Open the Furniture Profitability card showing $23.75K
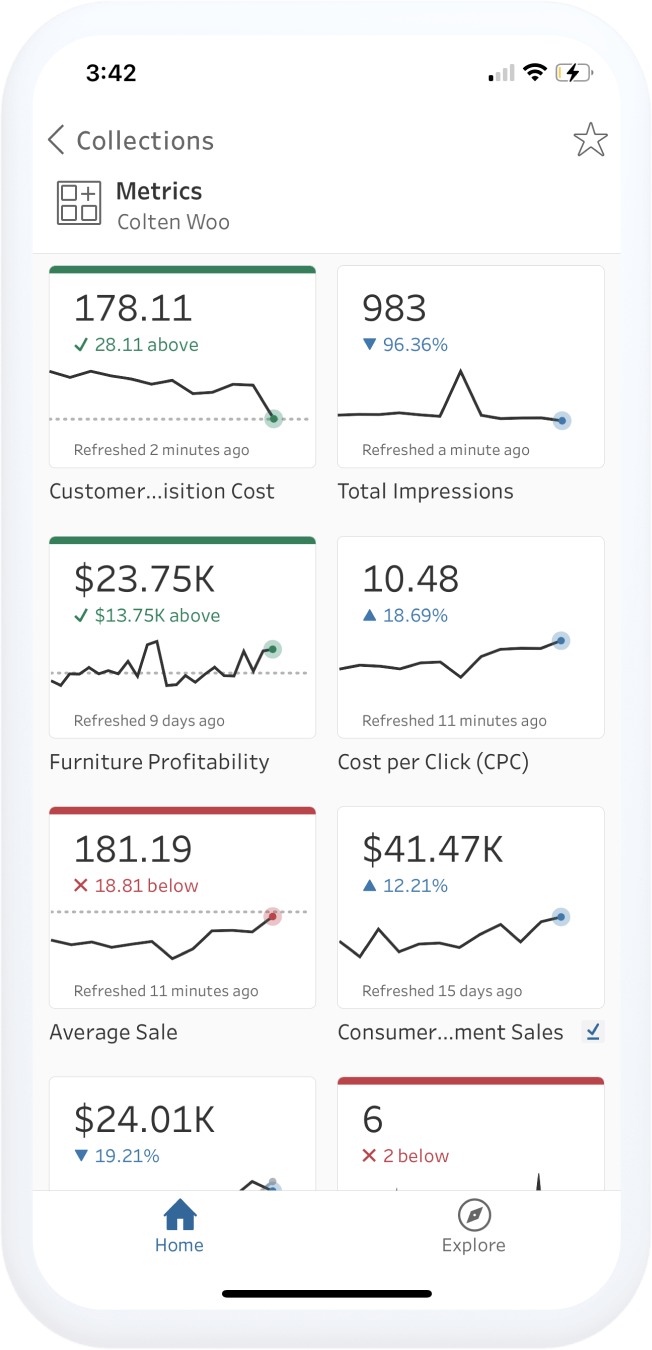Screen dimensions: 652x1350 [x=182, y=637]
